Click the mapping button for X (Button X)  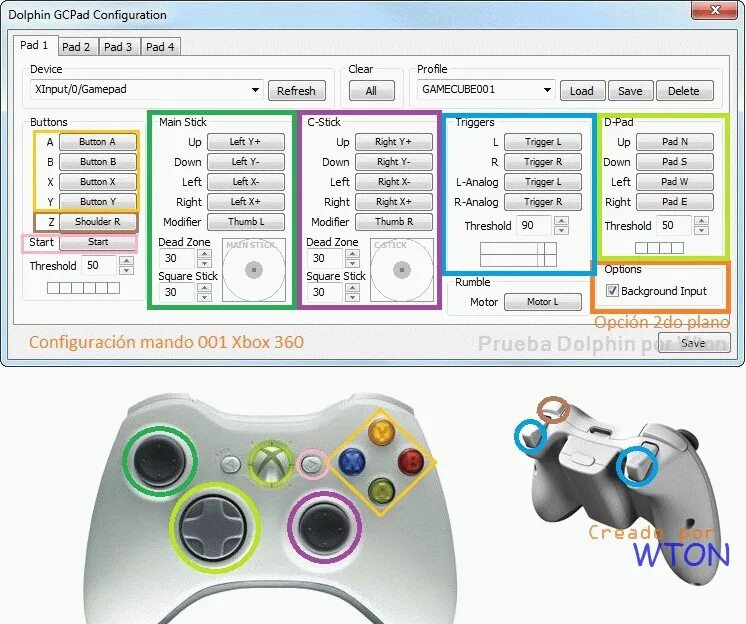(x=98, y=182)
